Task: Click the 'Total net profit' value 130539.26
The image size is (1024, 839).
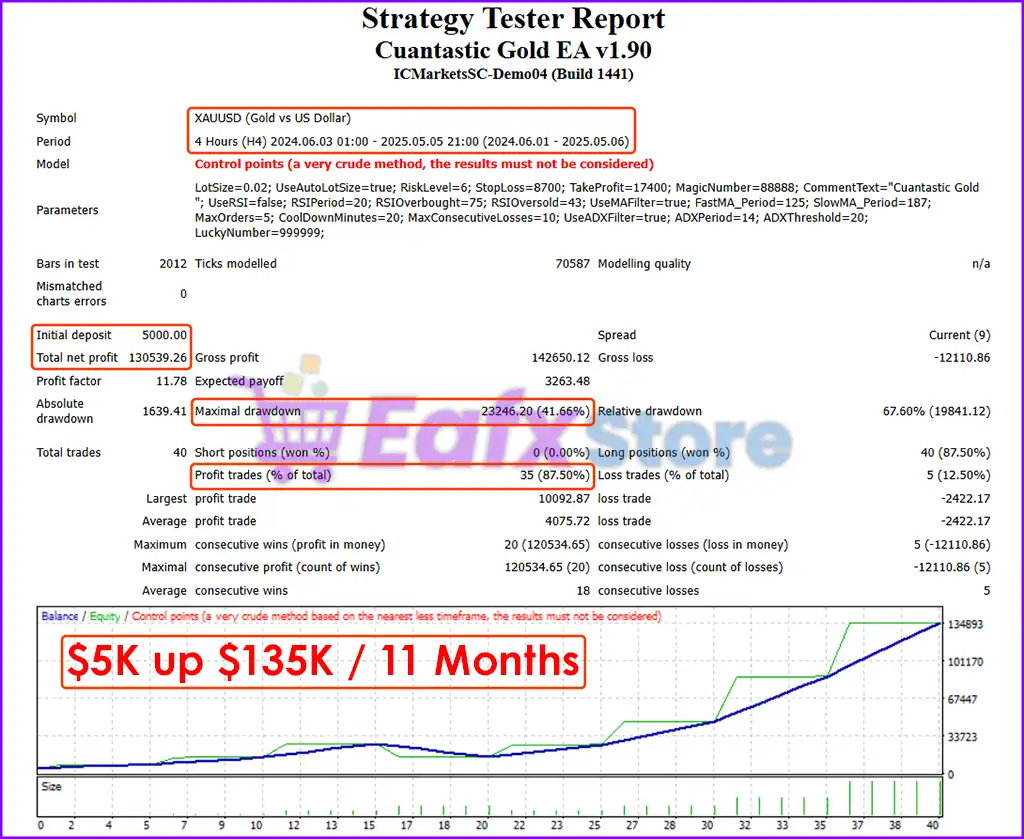Action: tap(157, 358)
